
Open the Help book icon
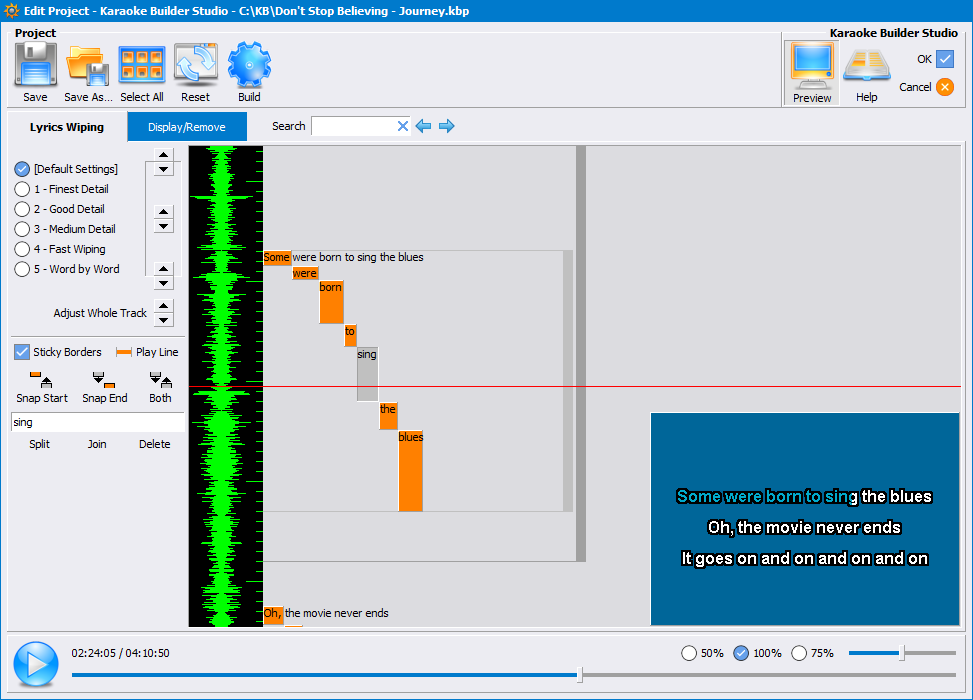point(866,66)
